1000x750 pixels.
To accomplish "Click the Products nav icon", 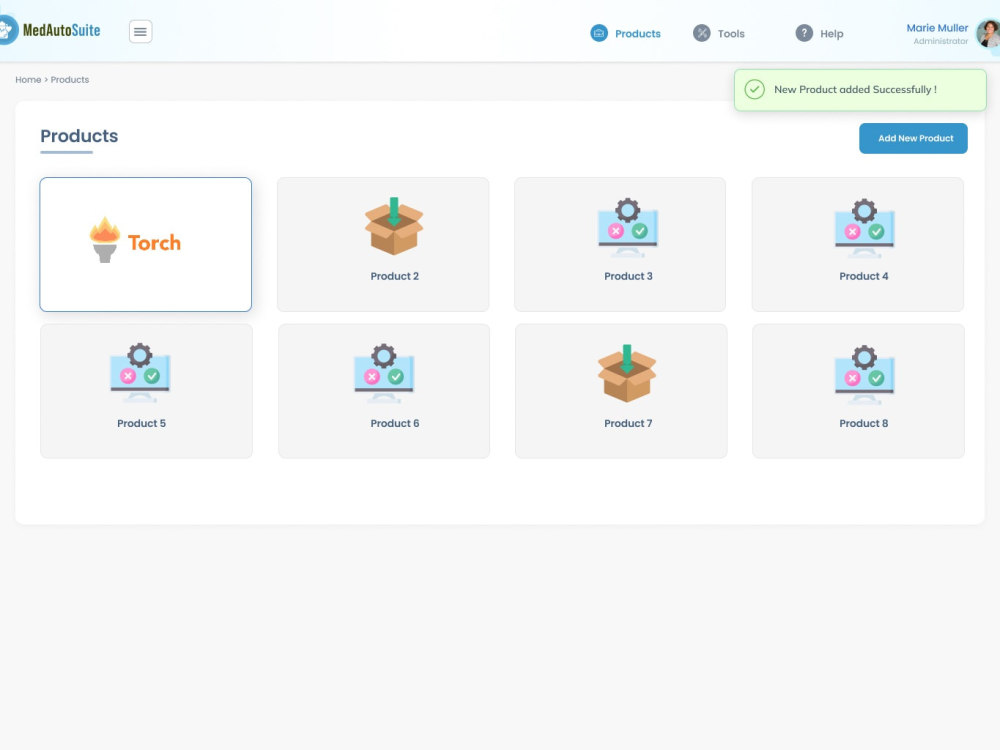I will coord(599,33).
